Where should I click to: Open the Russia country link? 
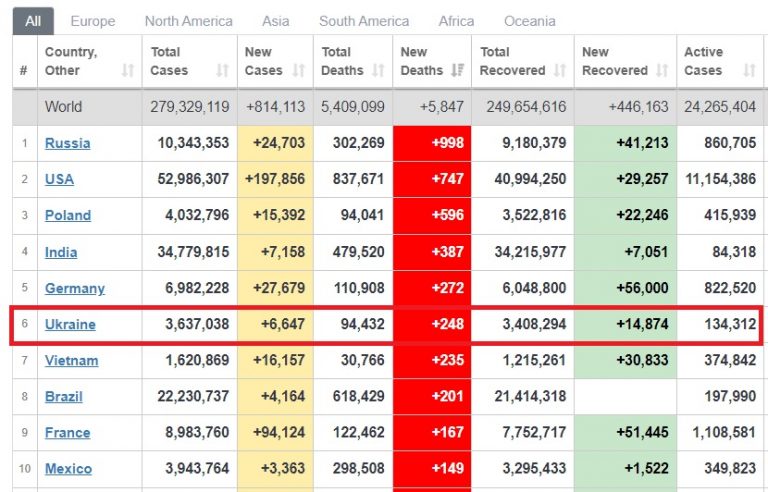(68, 143)
